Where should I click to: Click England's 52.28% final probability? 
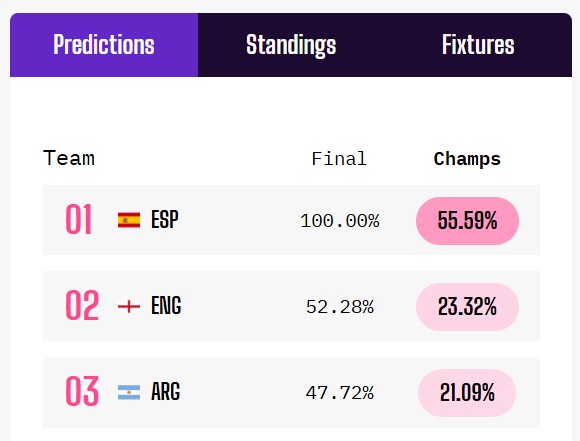tap(340, 307)
